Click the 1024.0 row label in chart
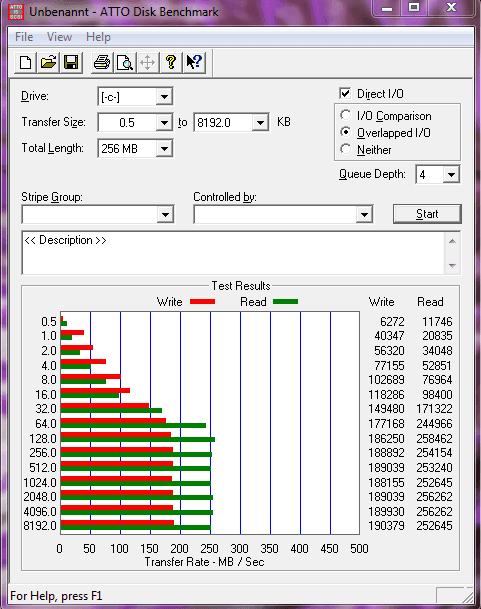Viewport: 481px width, 609px height. pyautogui.click(x=40, y=483)
